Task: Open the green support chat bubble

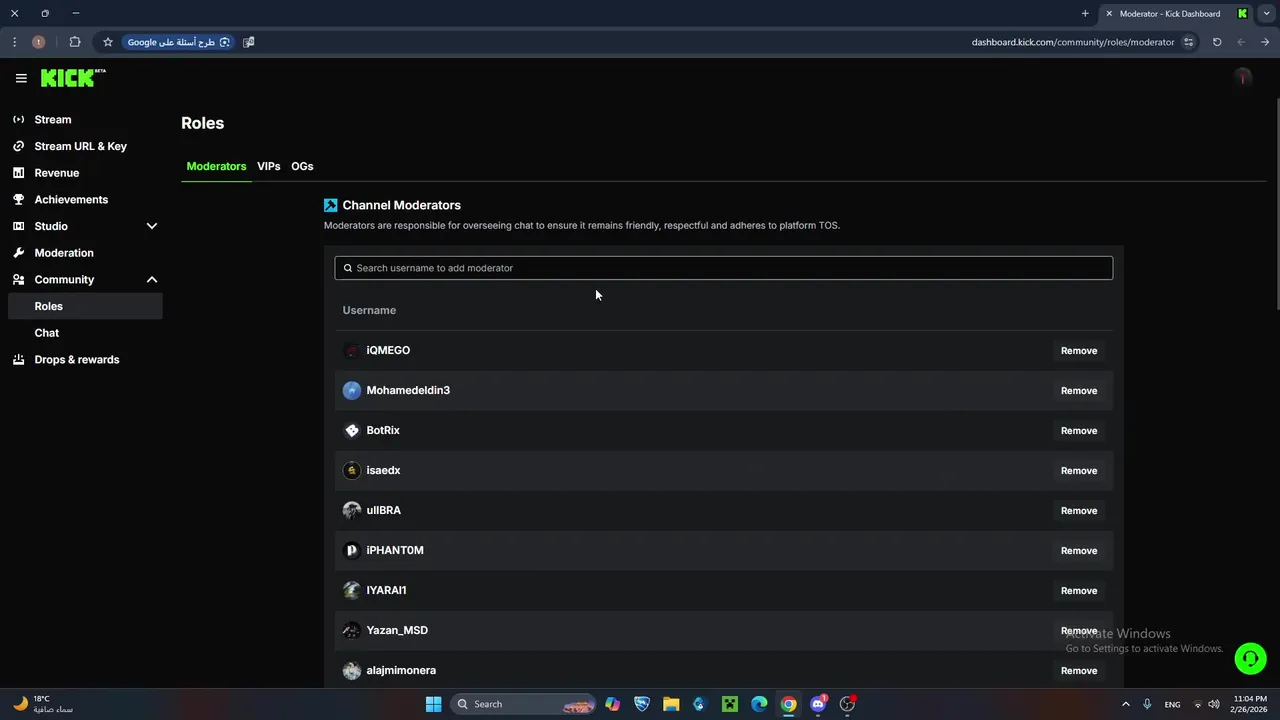Action: (1250, 658)
